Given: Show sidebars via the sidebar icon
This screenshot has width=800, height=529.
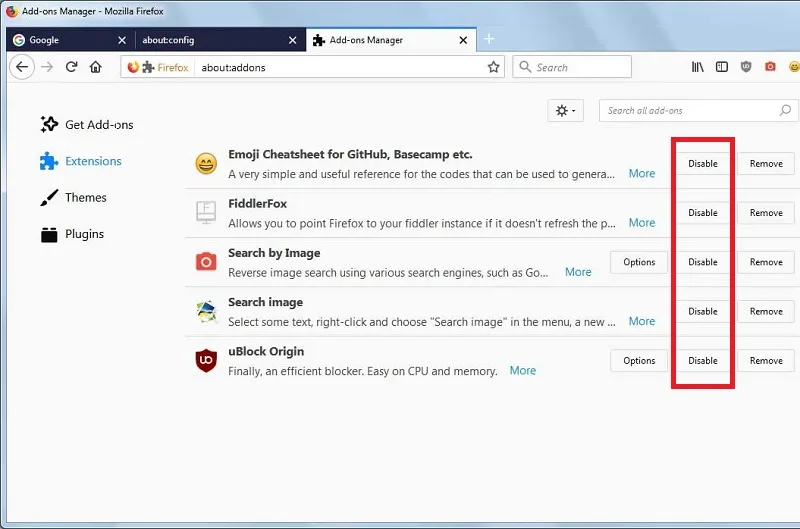Looking at the screenshot, I should coord(721,67).
